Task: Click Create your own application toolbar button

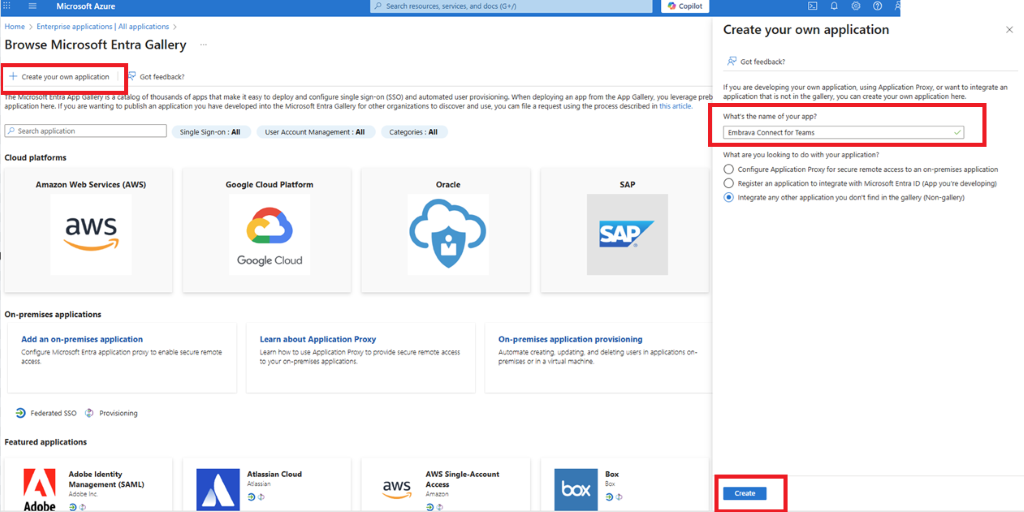Action: tap(59, 76)
